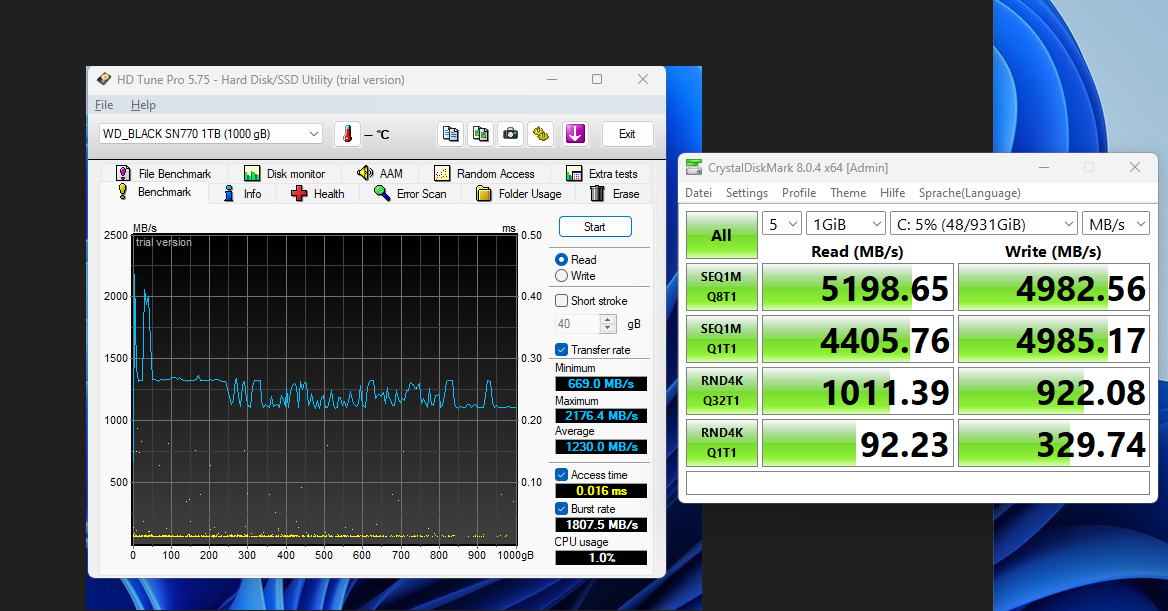The width and height of the screenshot is (1168, 611).
Task: Click the 329.74 write result
Action: click(1054, 443)
